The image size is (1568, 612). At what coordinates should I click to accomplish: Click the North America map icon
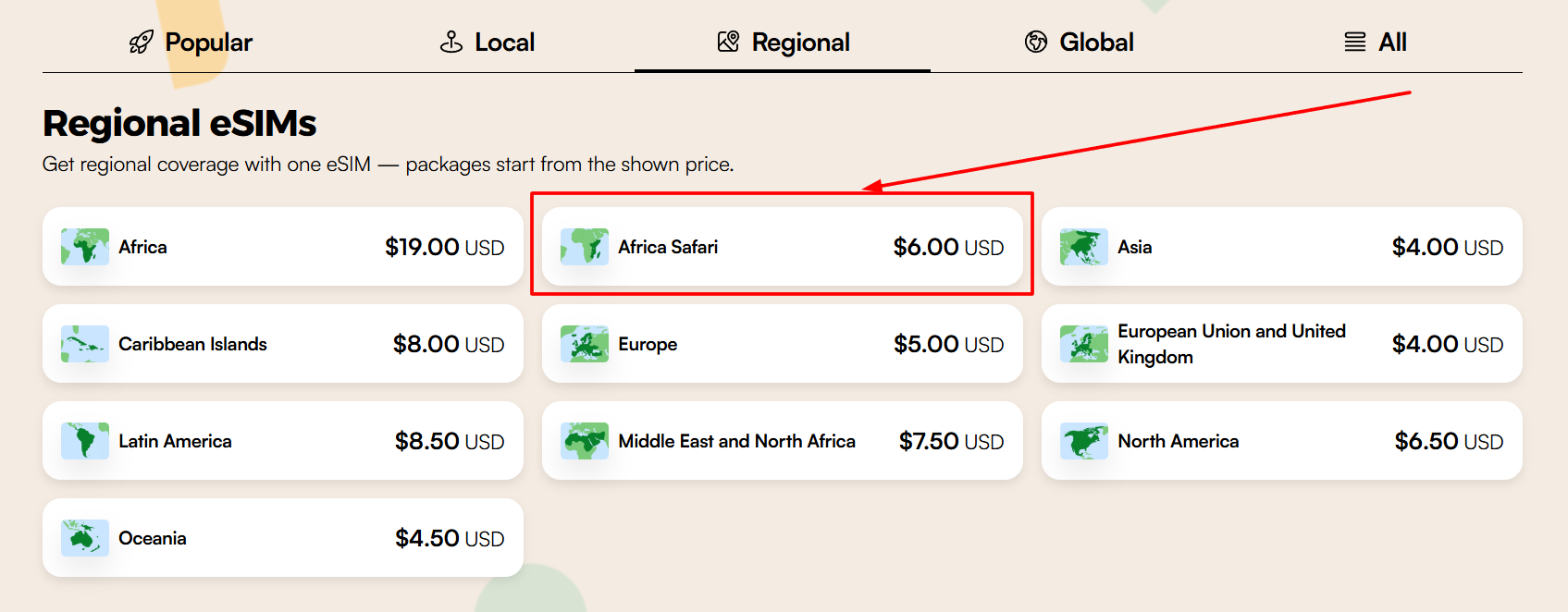1084,441
